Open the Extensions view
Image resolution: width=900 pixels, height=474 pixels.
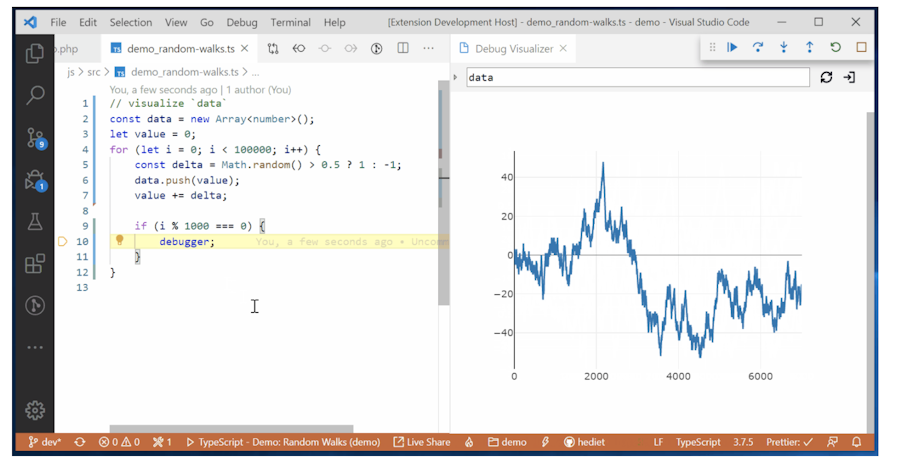[x=34, y=264]
